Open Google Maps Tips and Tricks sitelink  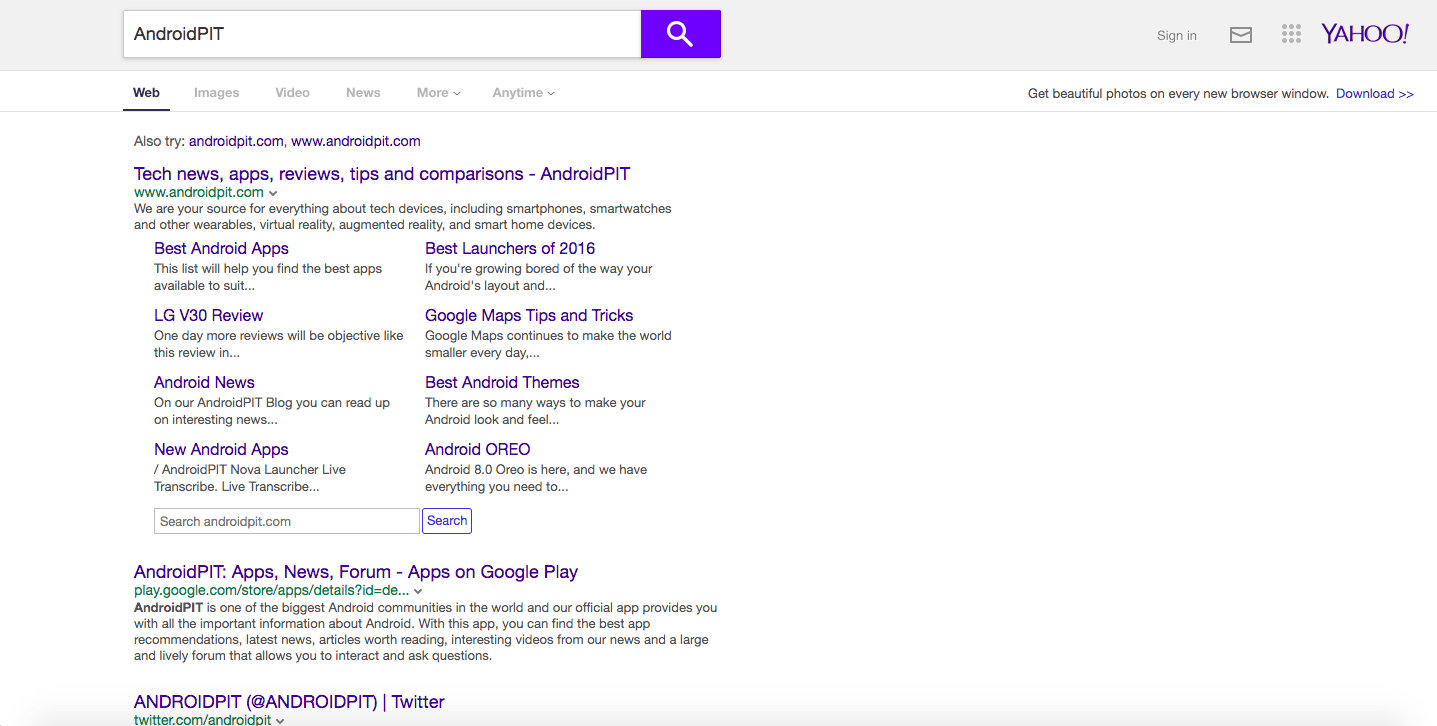coord(529,315)
